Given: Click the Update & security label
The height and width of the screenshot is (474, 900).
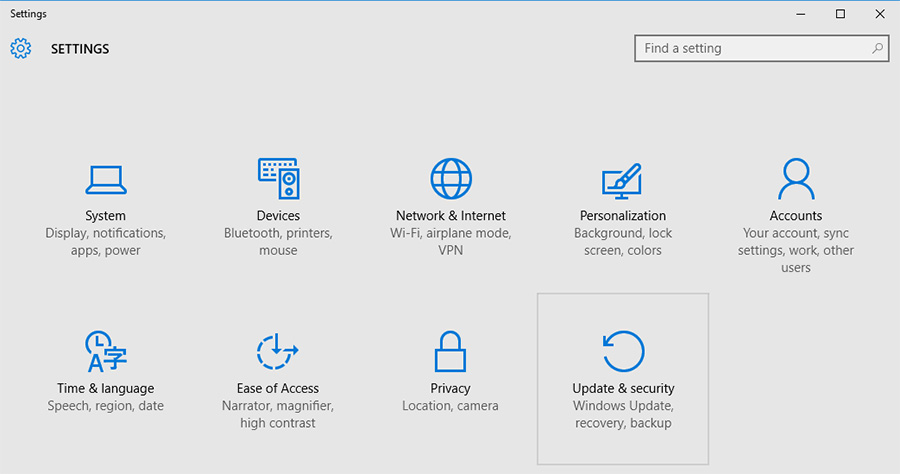Looking at the screenshot, I should pyautogui.click(x=623, y=388).
